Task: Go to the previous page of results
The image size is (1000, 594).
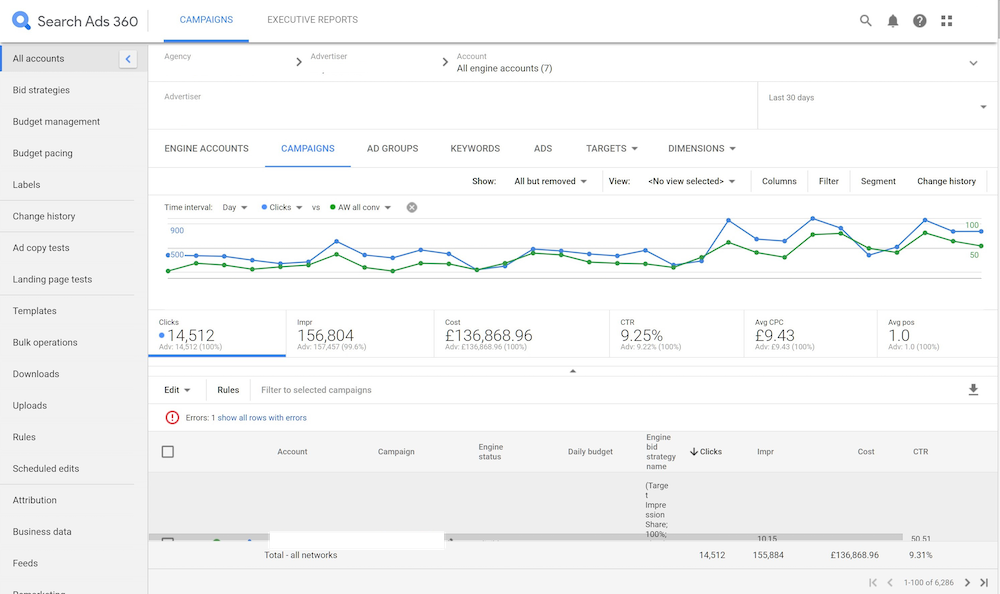Action: pyautogui.click(x=890, y=583)
